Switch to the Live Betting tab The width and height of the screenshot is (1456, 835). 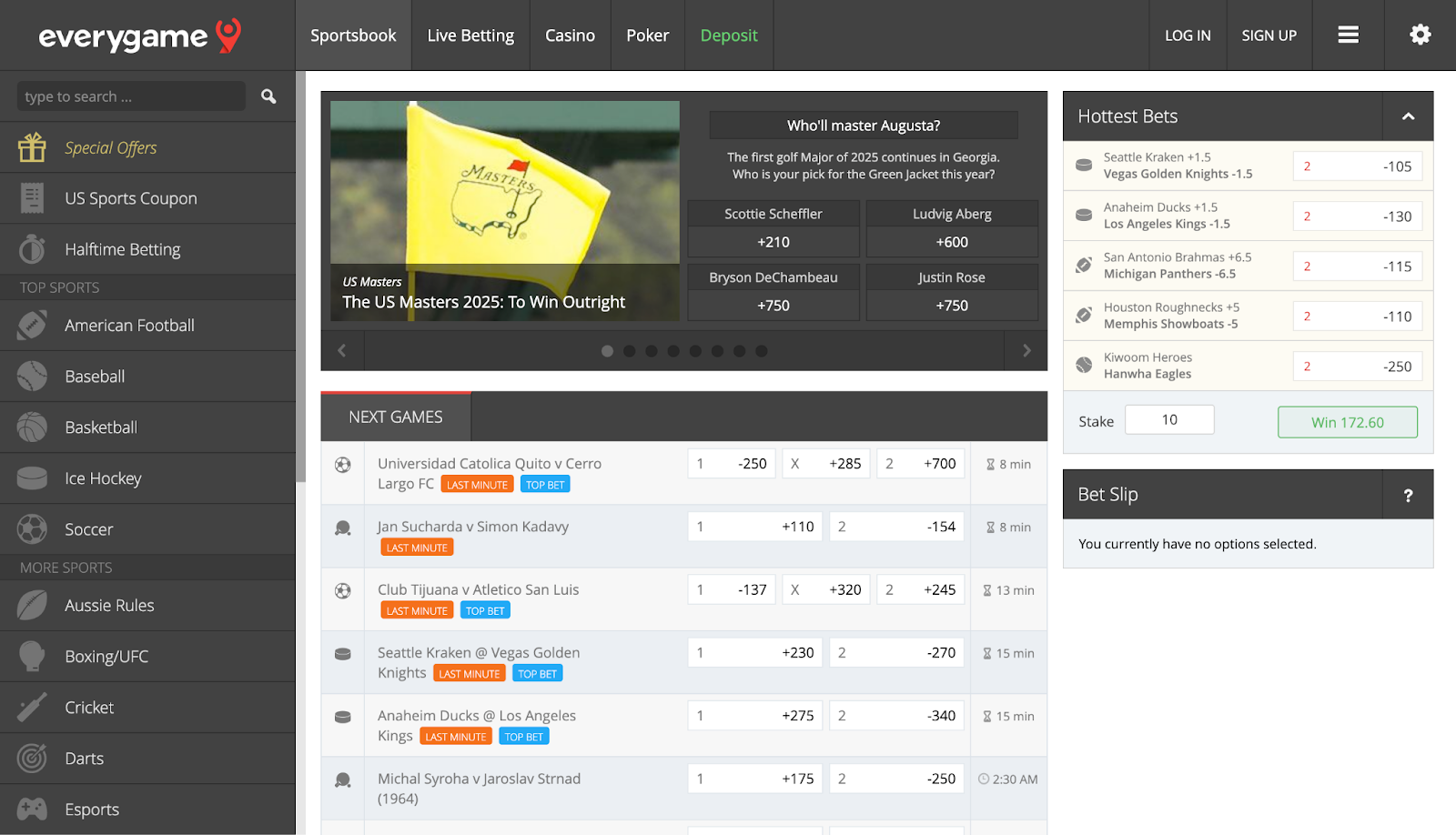pos(470,35)
